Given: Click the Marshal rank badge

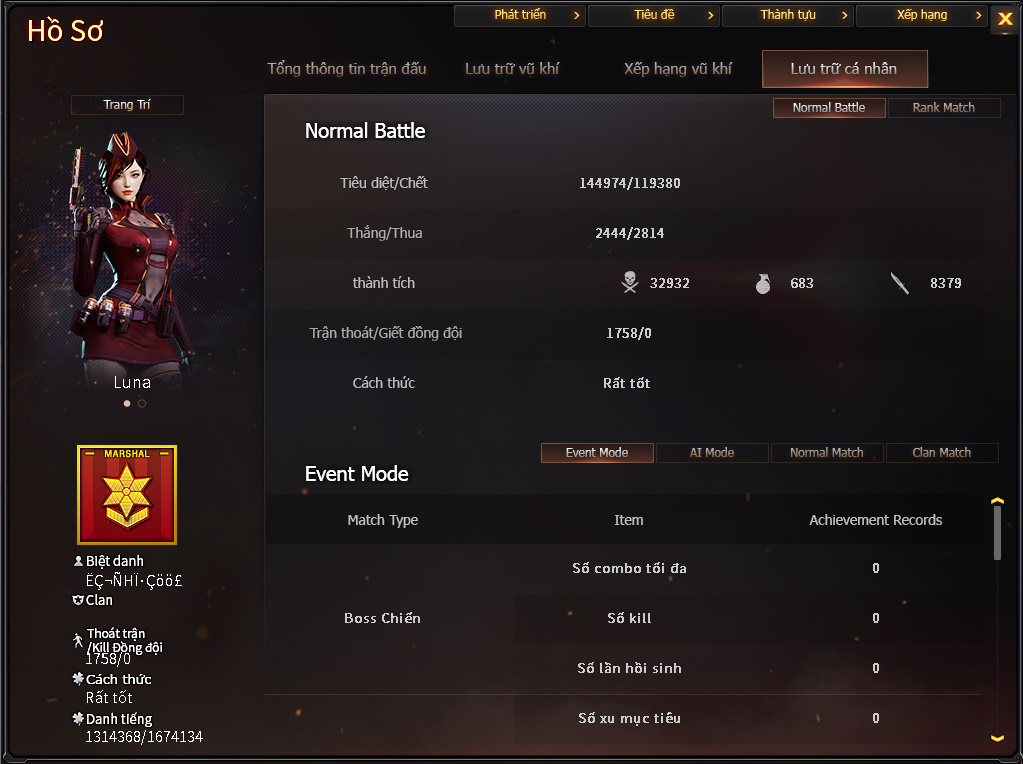Looking at the screenshot, I should [x=127, y=495].
